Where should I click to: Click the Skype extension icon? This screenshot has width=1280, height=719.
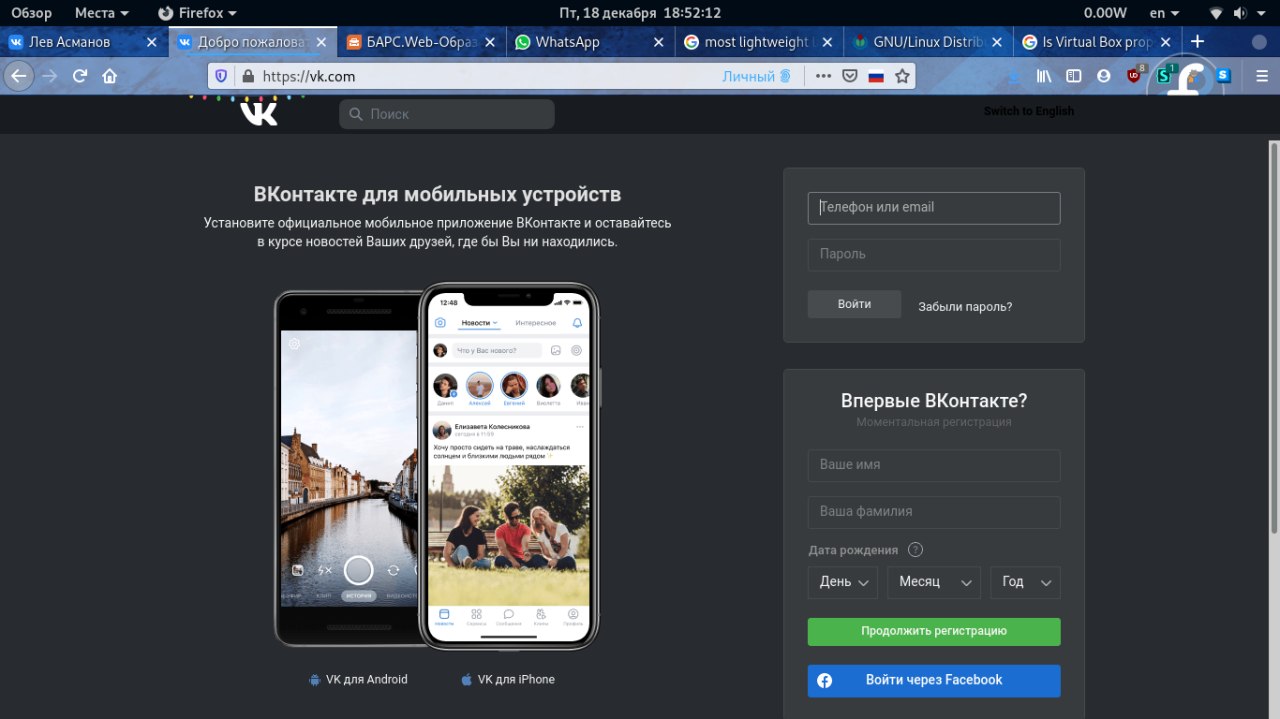pos(1223,75)
